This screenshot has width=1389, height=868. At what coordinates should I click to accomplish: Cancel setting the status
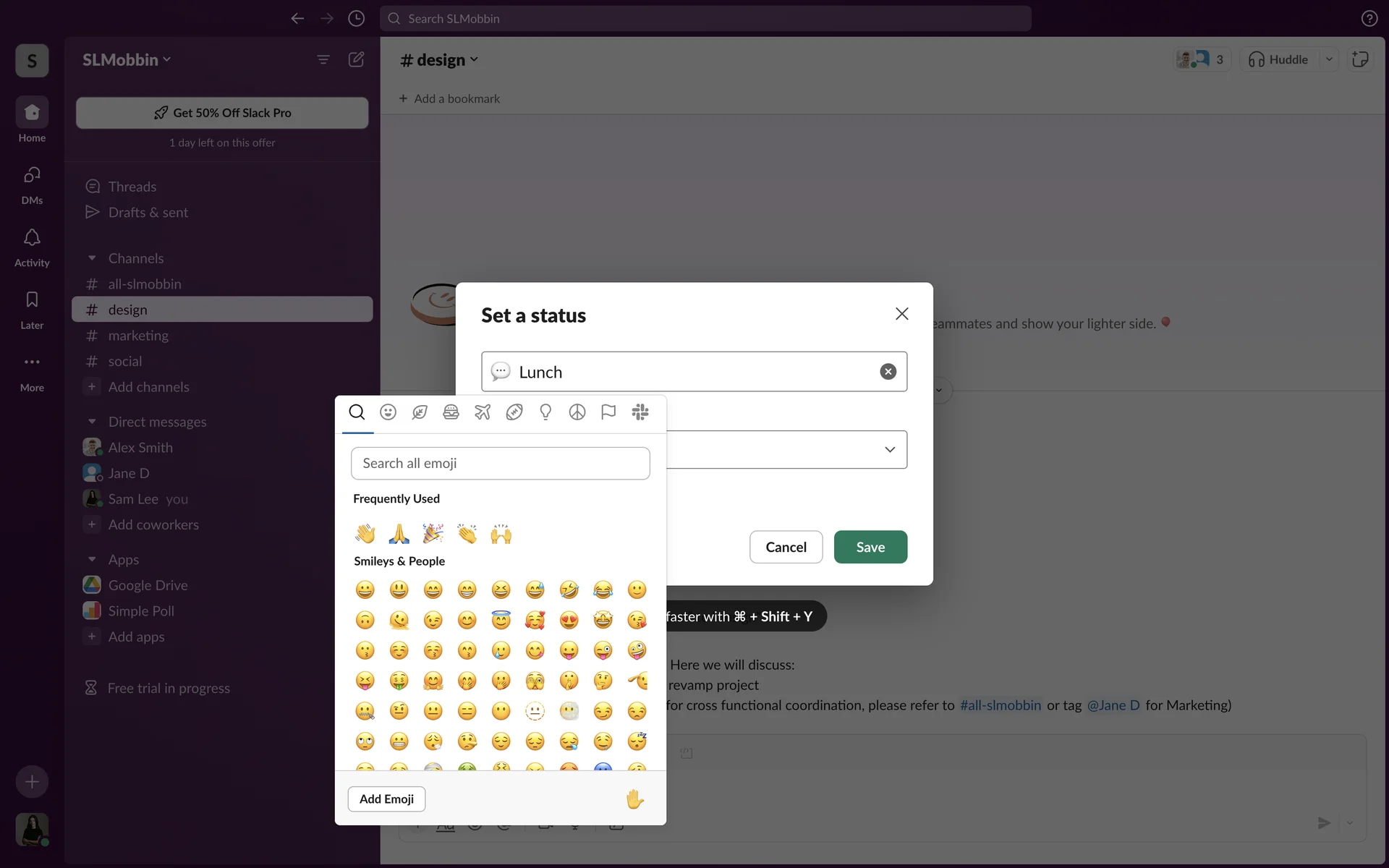tap(786, 547)
